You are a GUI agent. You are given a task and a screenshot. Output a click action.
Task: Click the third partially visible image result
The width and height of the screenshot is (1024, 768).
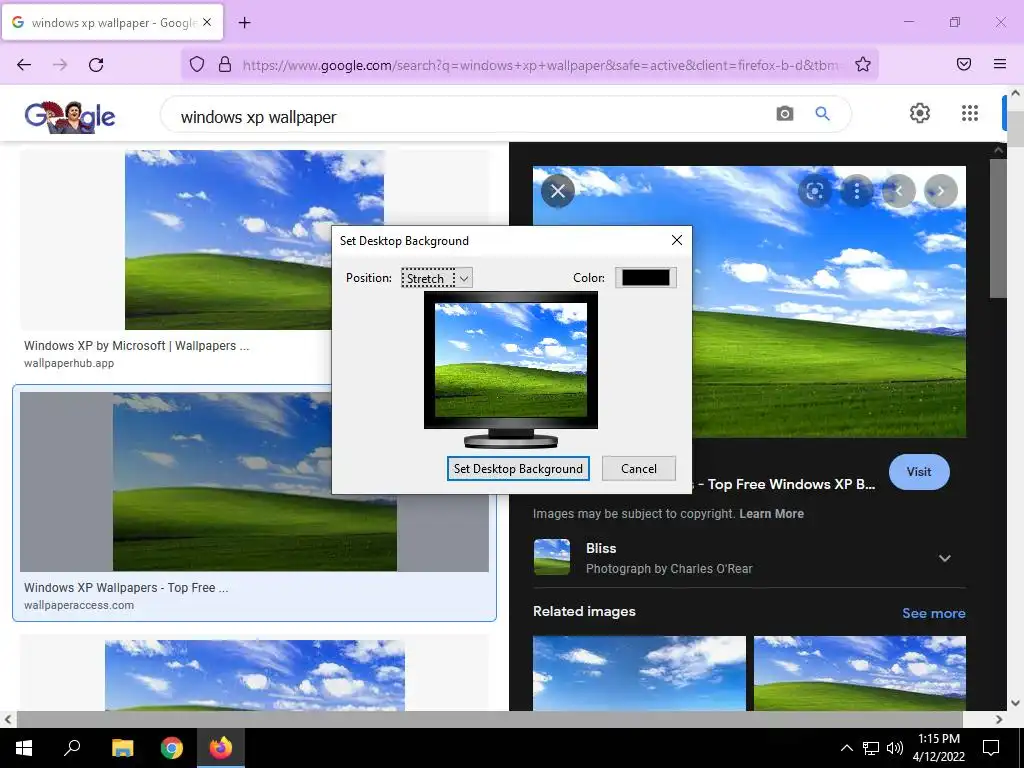pyautogui.click(x=254, y=675)
